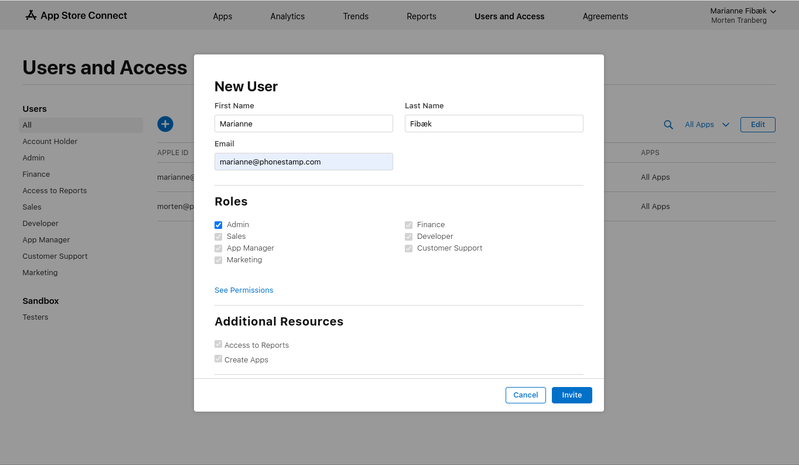The width and height of the screenshot is (799, 465).
Task: Switch to the Reports tab
Action: pos(421,16)
